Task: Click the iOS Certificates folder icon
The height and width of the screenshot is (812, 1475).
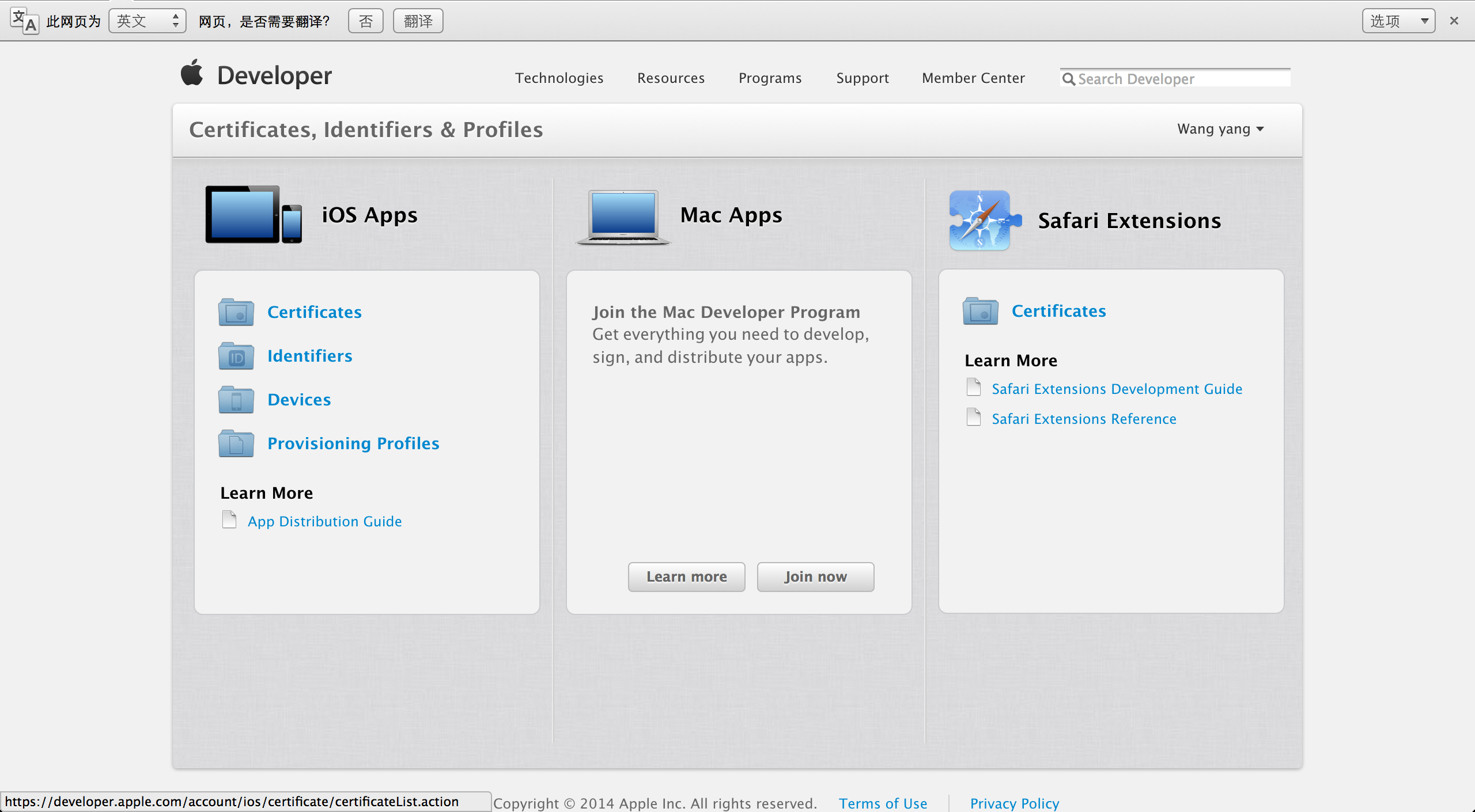Action: [236, 312]
